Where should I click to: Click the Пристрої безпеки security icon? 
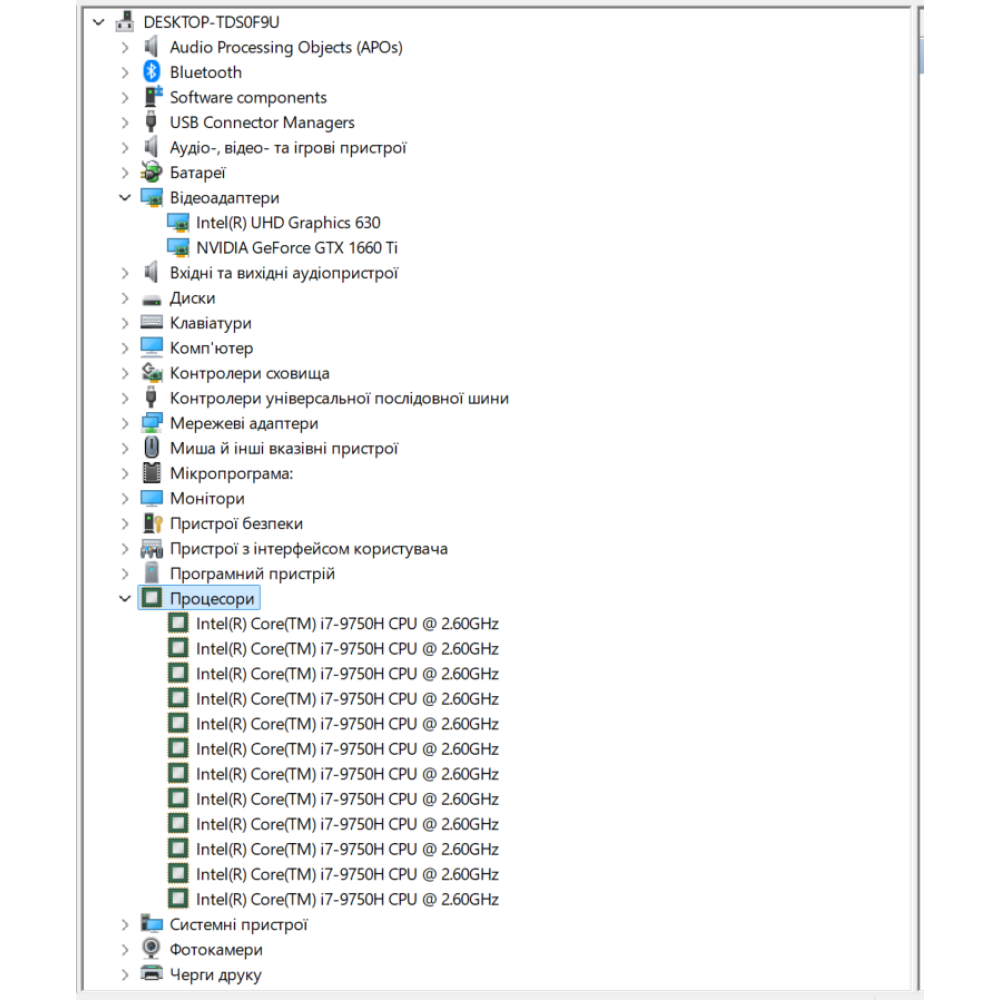152,523
